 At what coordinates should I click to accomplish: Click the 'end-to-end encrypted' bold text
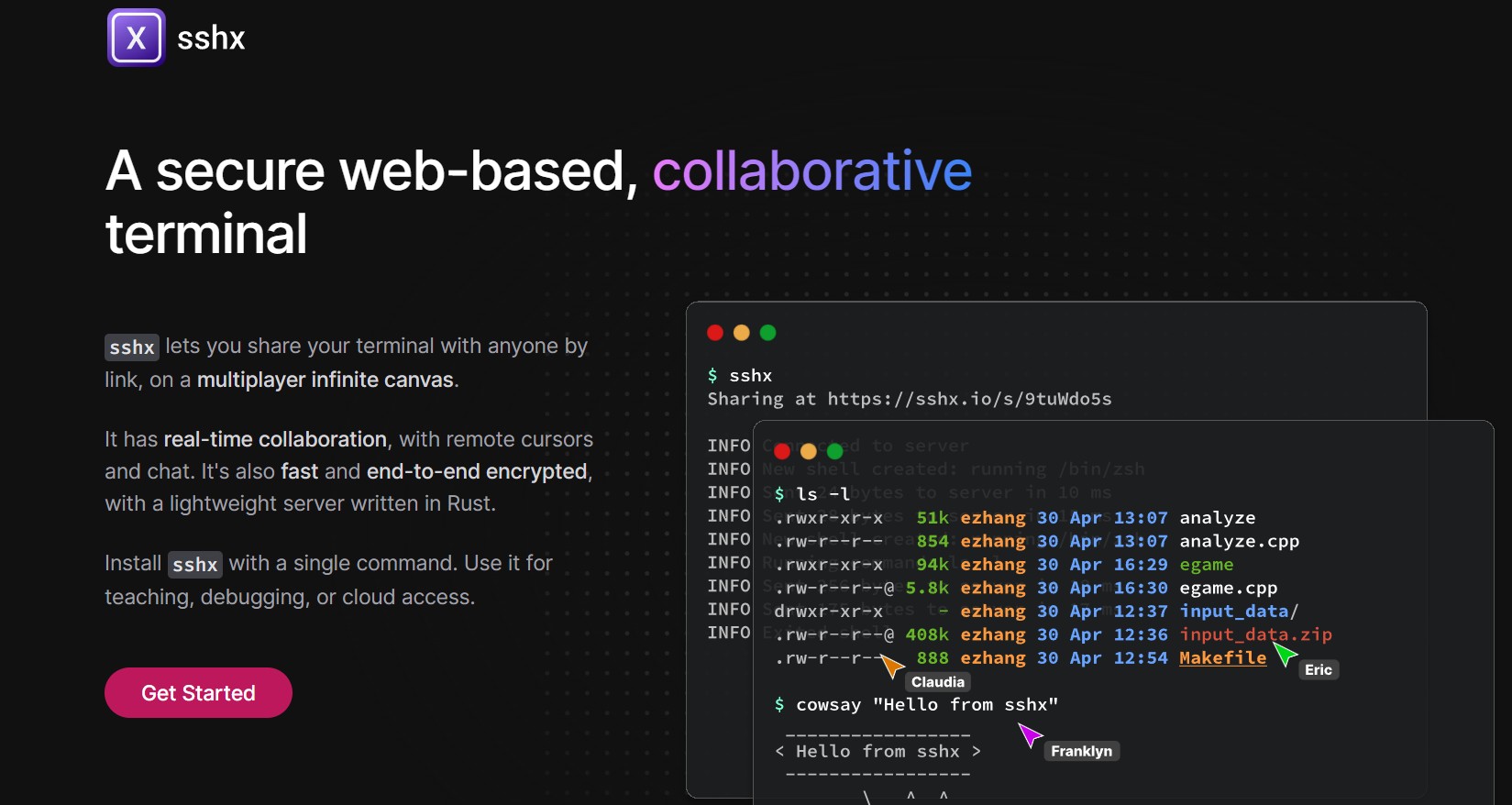[x=477, y=471]
